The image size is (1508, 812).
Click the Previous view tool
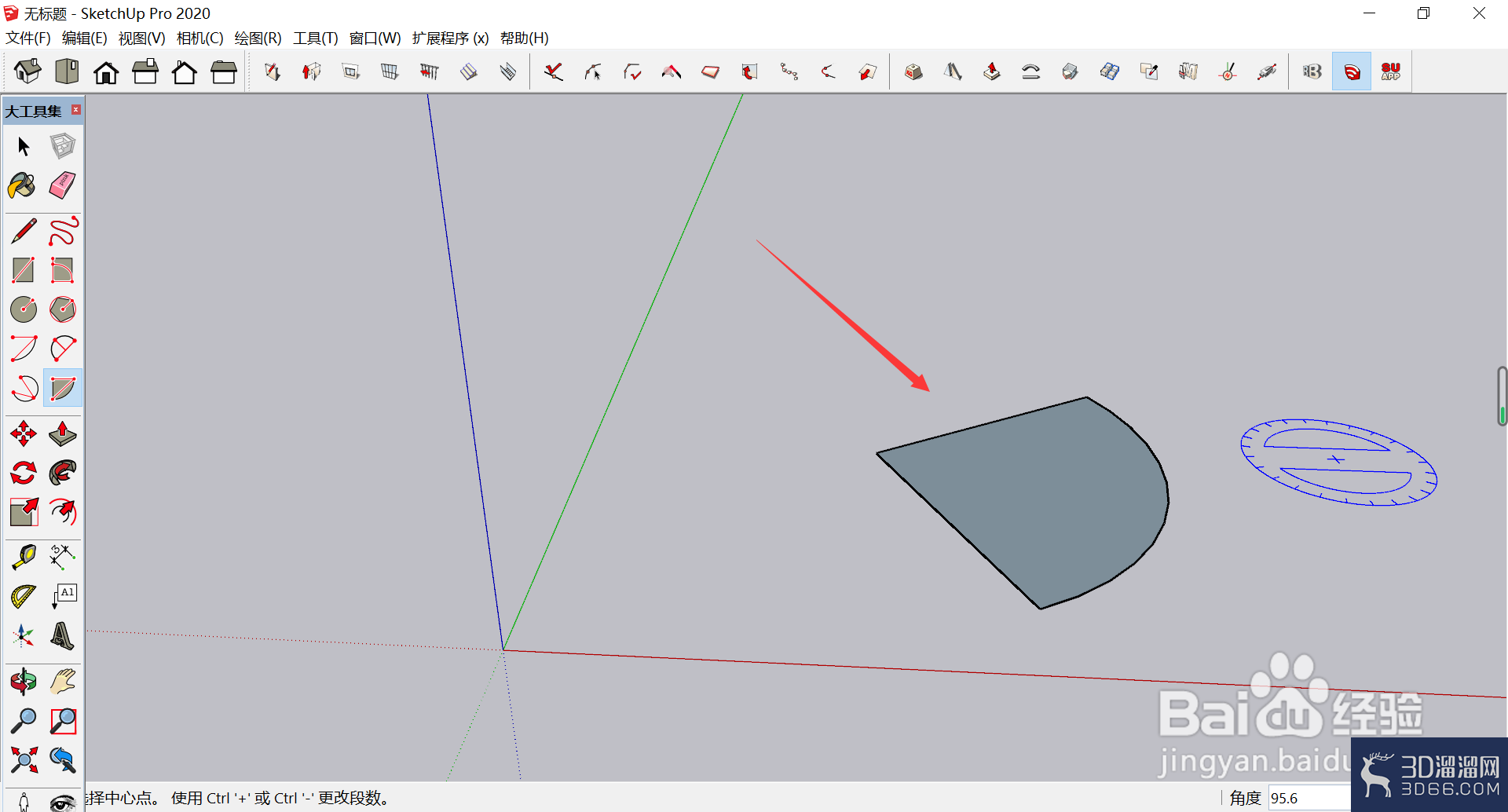click(x=63, y=760)
